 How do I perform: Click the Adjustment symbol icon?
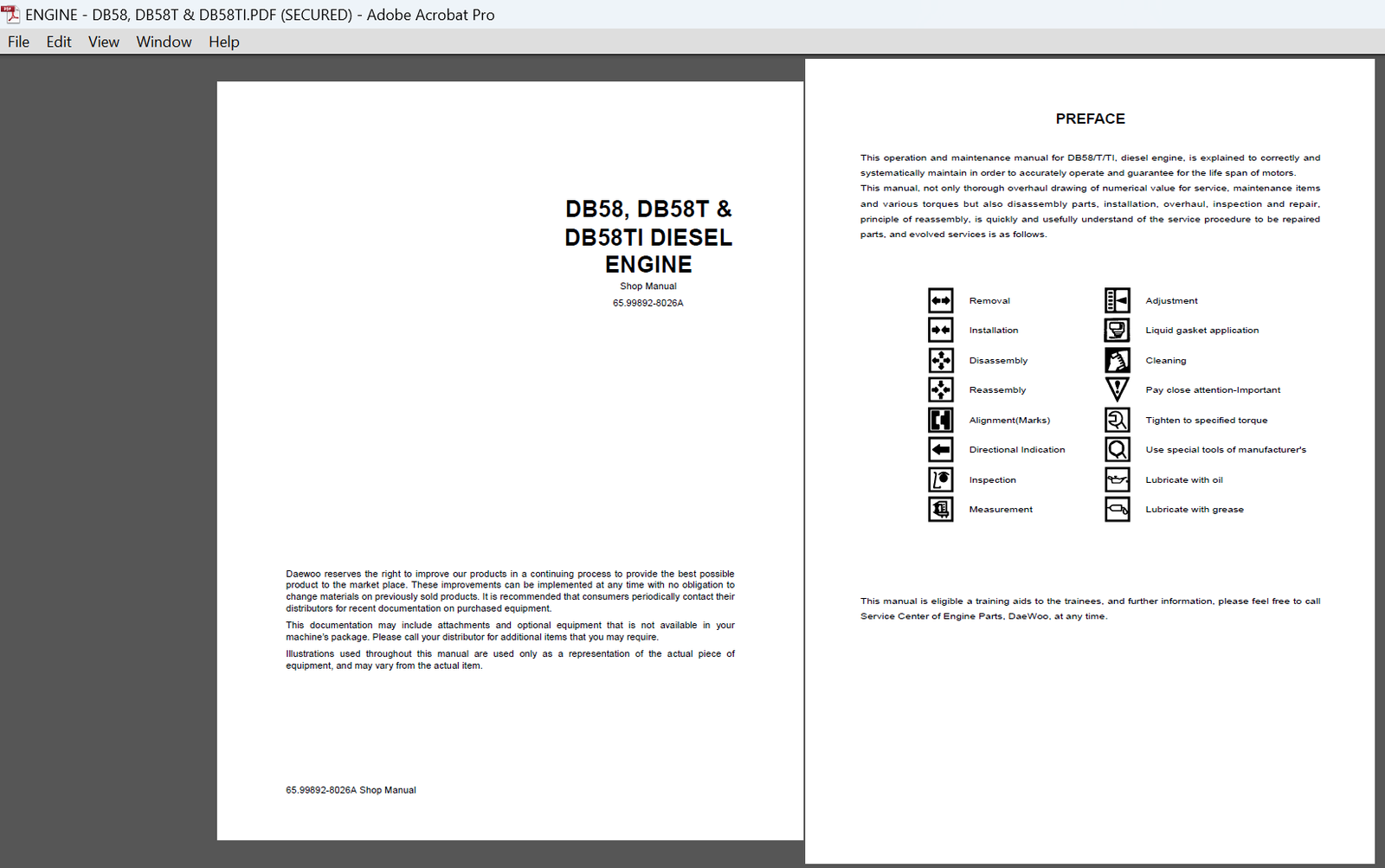(x=1118, y=300)
